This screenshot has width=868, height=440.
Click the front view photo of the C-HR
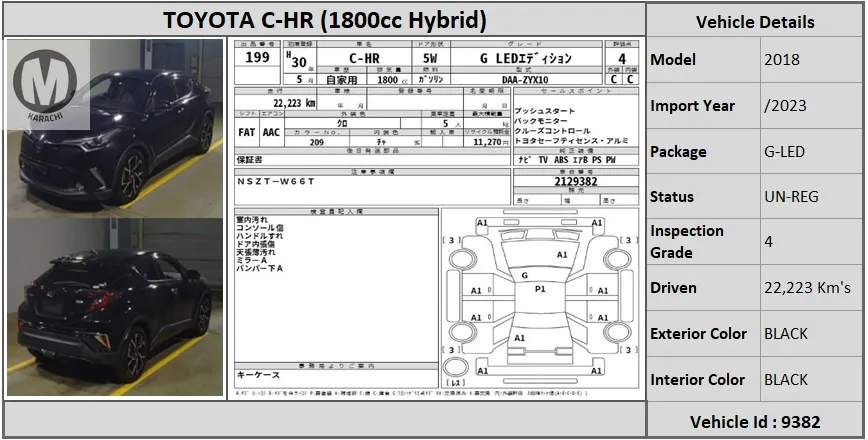[x=115, y=128]
